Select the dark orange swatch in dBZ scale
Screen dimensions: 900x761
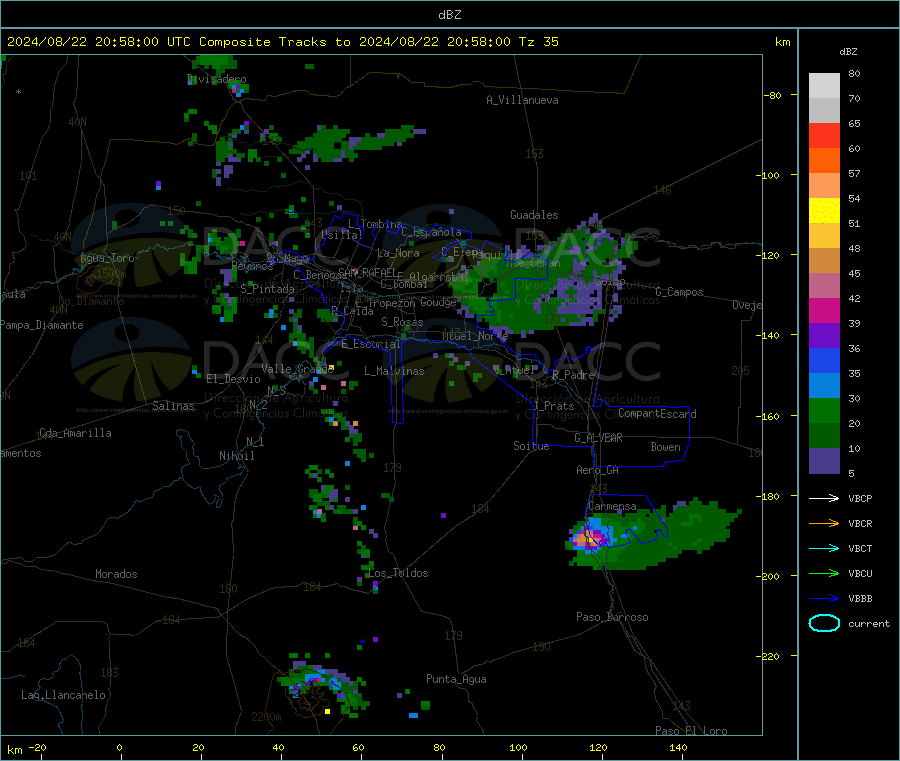[824, 161]
